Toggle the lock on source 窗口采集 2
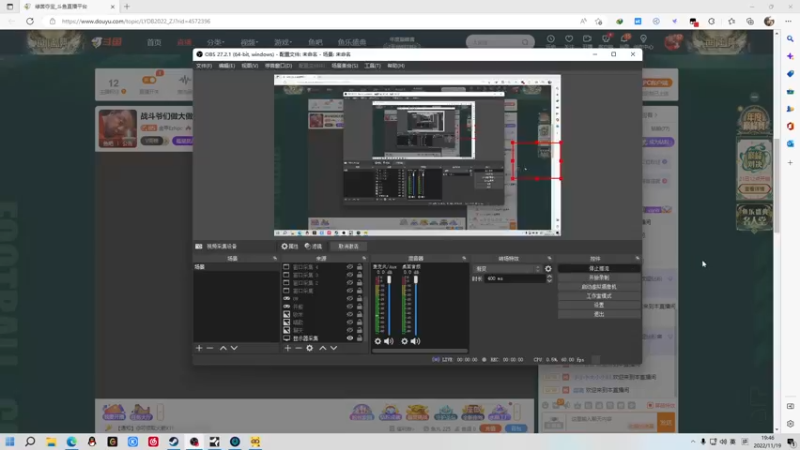 click(x=359, y=283)
